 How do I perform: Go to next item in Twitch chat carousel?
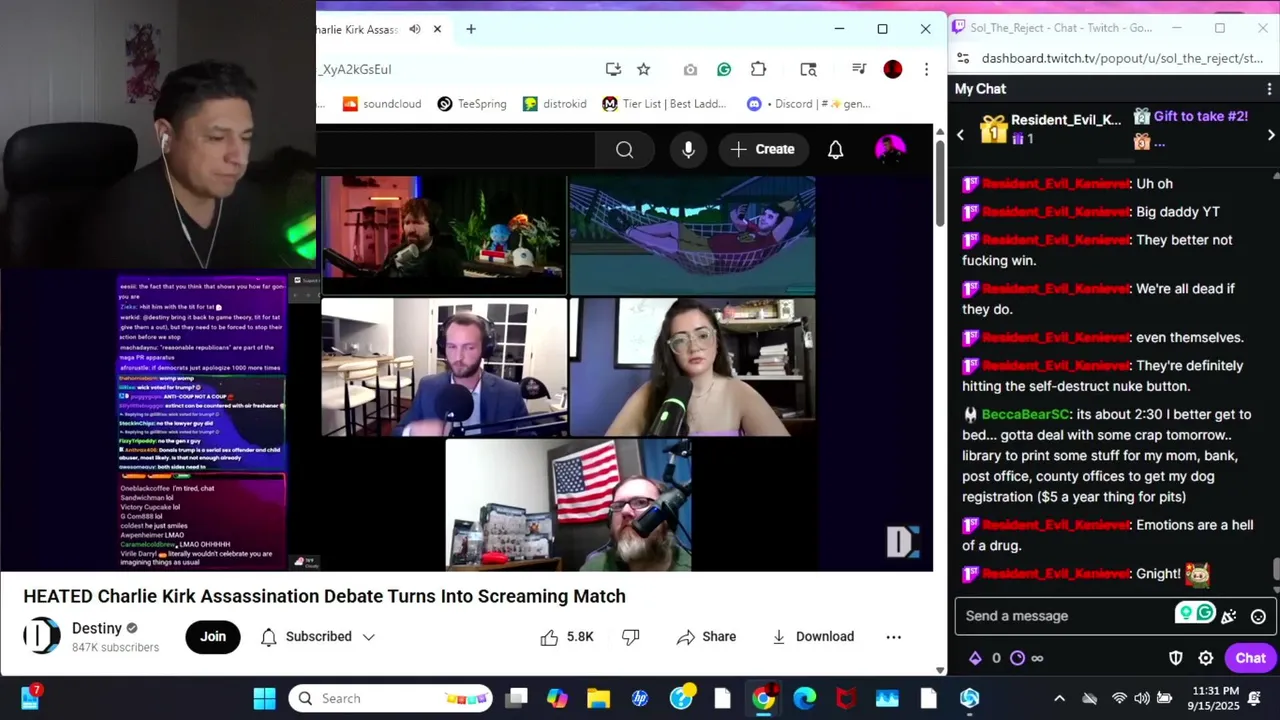click(x=1271, y=134)
